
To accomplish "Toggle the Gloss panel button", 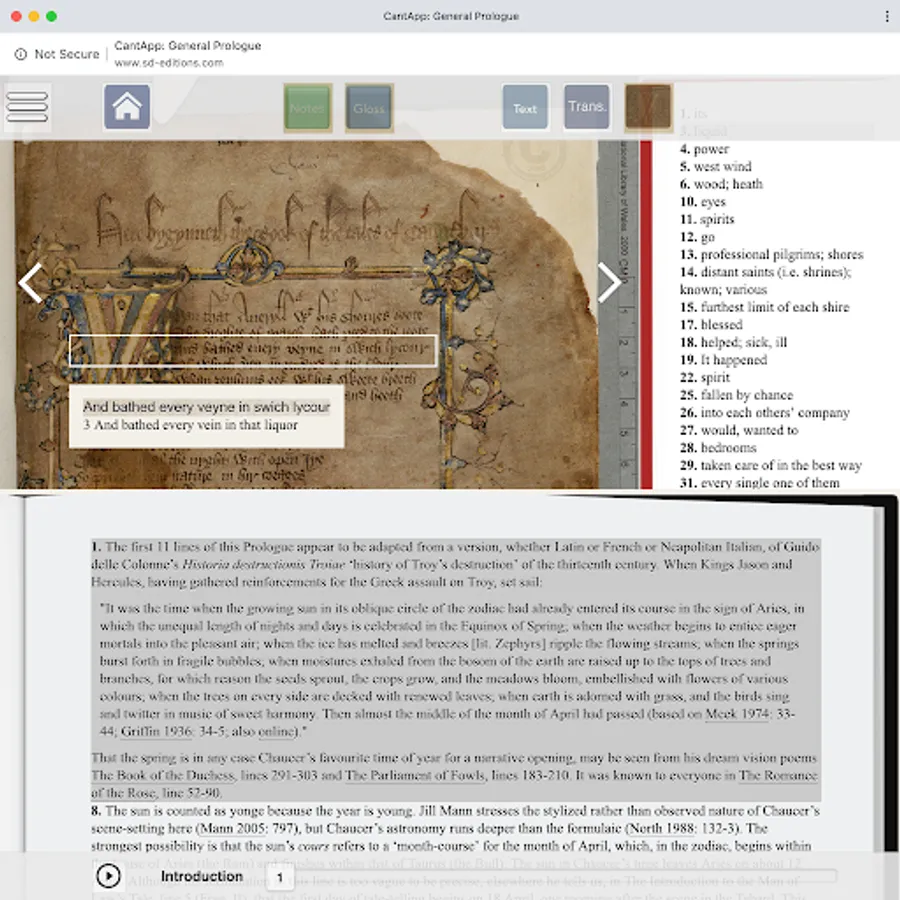I will (x=369, y=108).
